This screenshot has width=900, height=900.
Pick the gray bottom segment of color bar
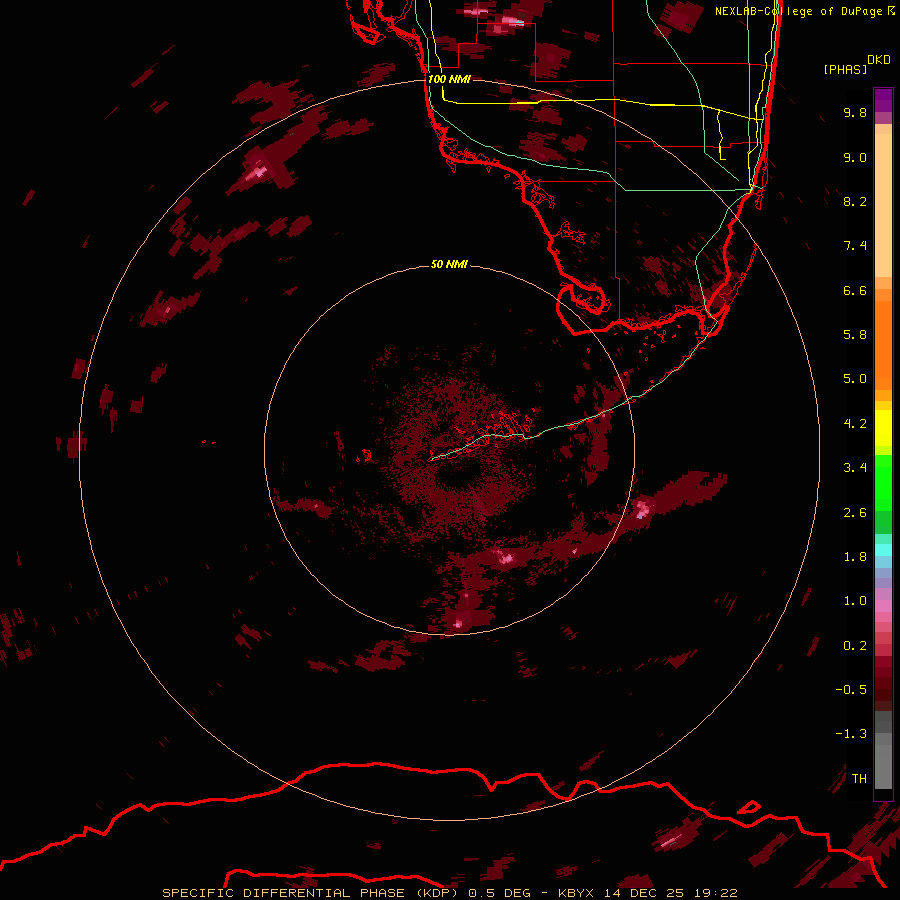click(x=883, y=752)
